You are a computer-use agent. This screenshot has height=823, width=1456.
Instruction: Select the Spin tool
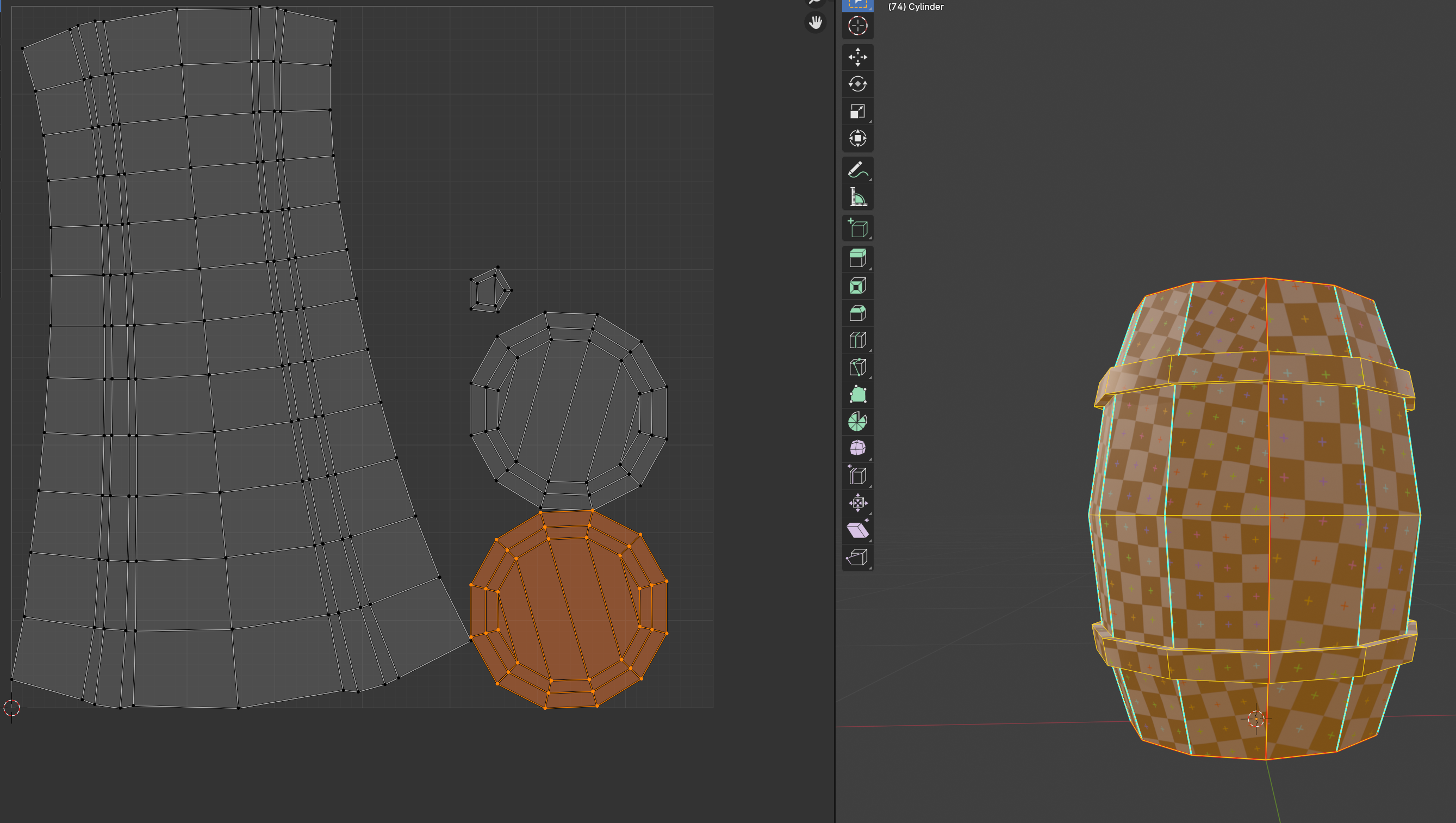[x=857, y=422]
